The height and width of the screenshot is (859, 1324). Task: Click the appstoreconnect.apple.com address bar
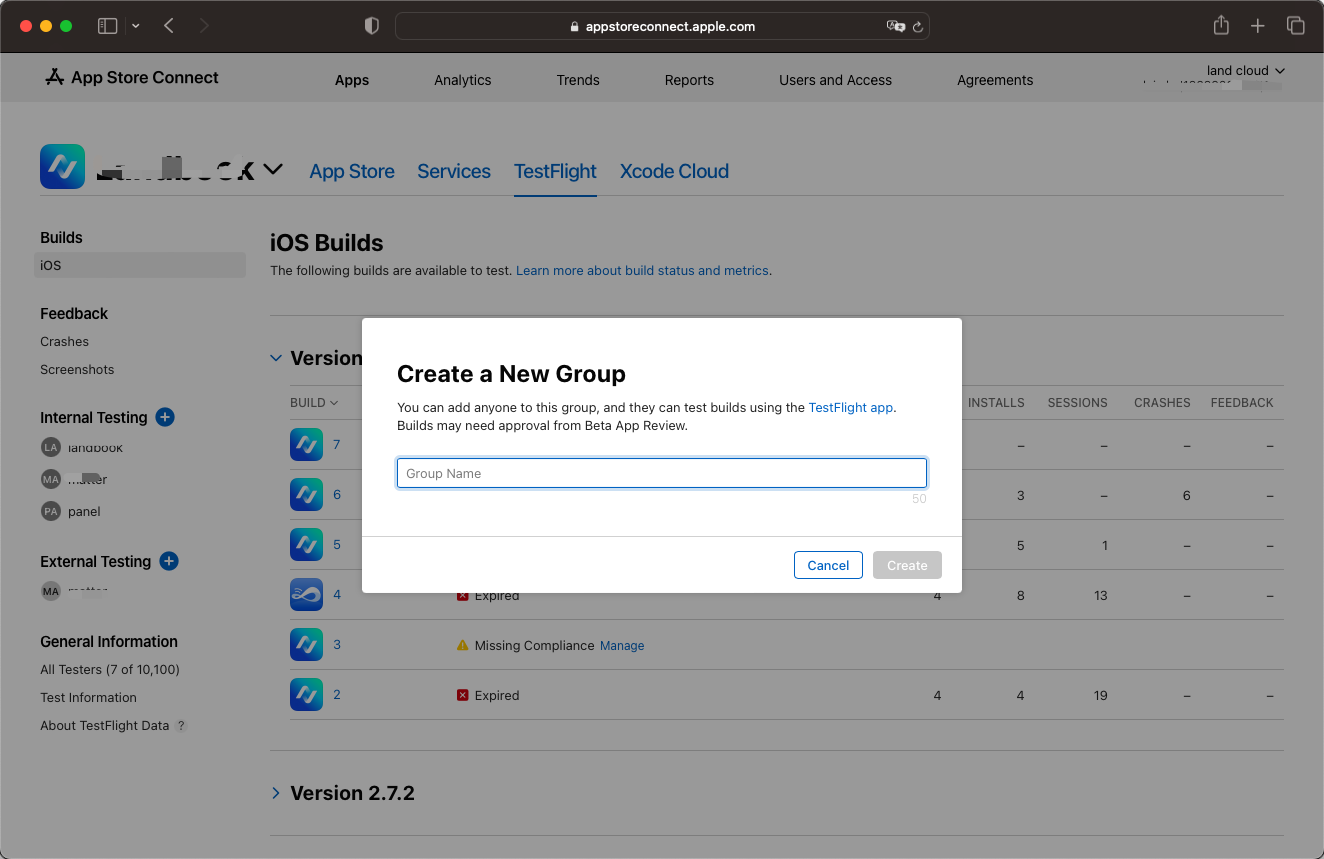point(662,26)
